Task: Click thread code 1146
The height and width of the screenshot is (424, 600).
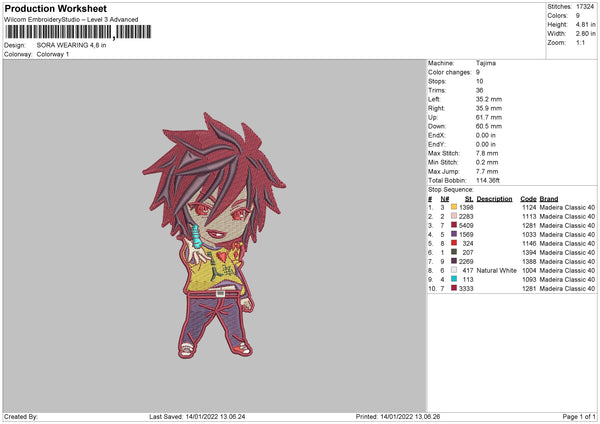Action: click(529, 243)
